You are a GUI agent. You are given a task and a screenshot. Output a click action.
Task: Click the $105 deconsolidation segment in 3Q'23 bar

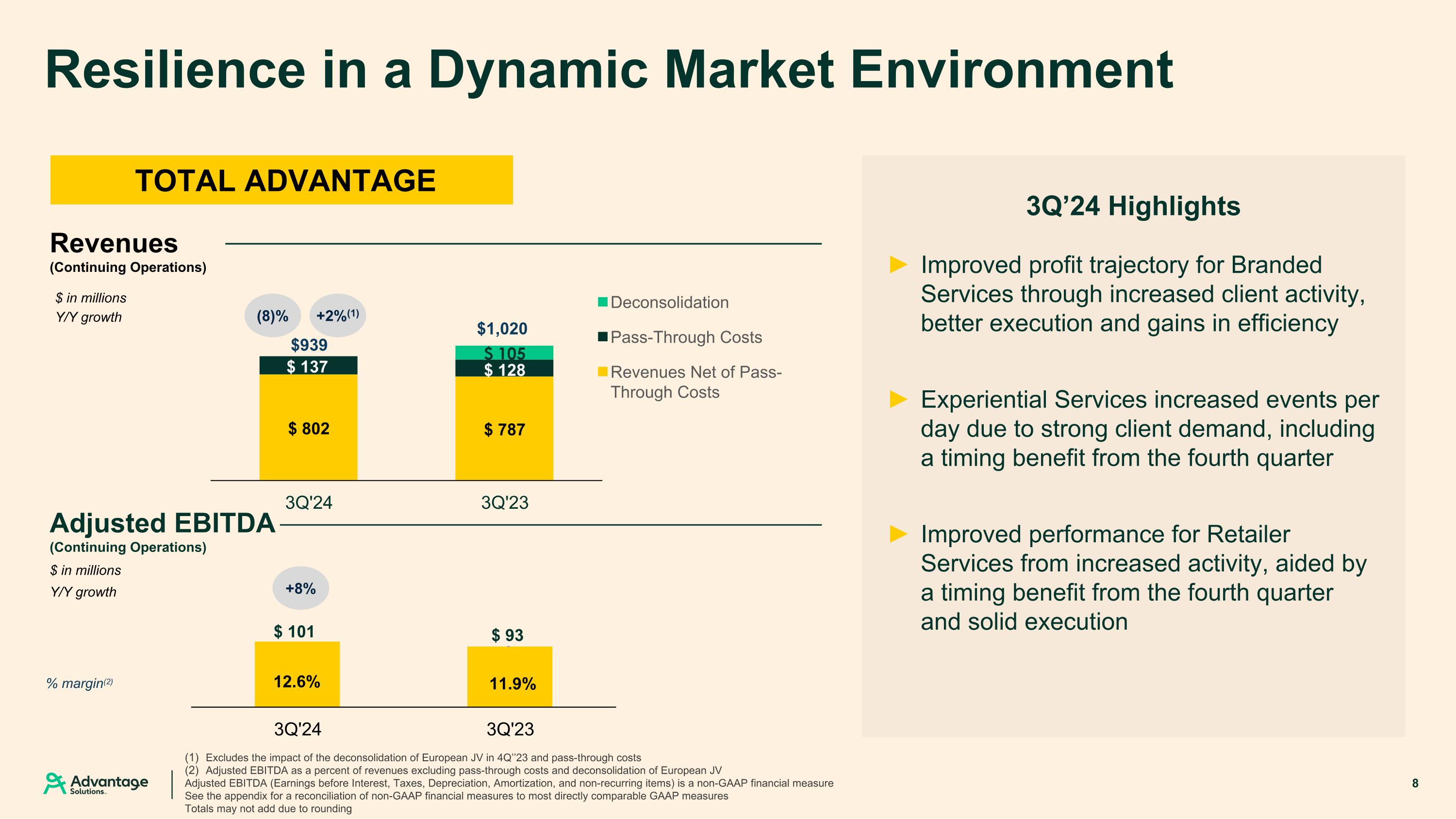(x=504, y=351)
